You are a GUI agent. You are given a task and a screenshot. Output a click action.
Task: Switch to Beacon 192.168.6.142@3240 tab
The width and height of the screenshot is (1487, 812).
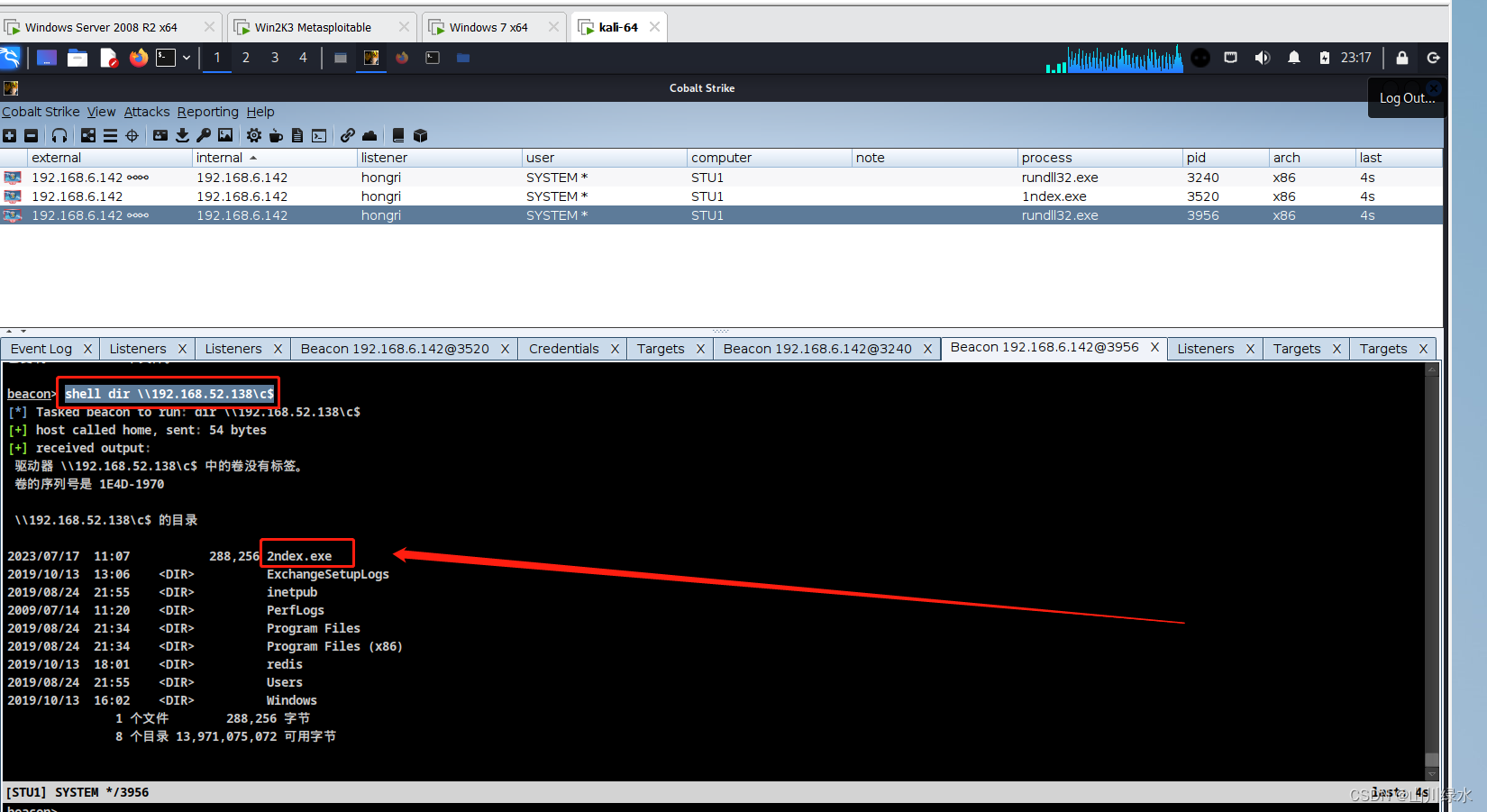(x=817, y=349)
